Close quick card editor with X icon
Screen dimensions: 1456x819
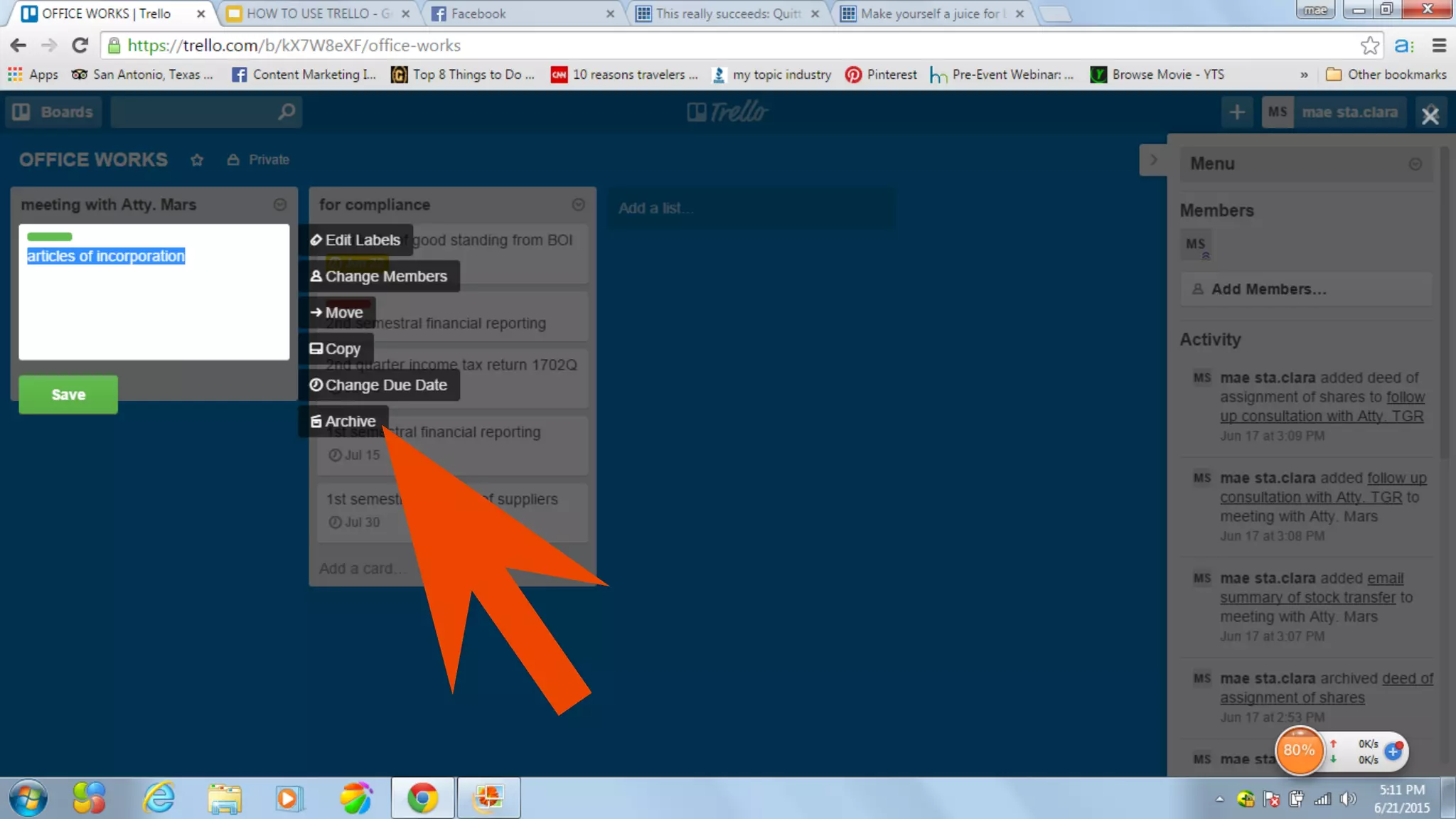(1430, 115)
